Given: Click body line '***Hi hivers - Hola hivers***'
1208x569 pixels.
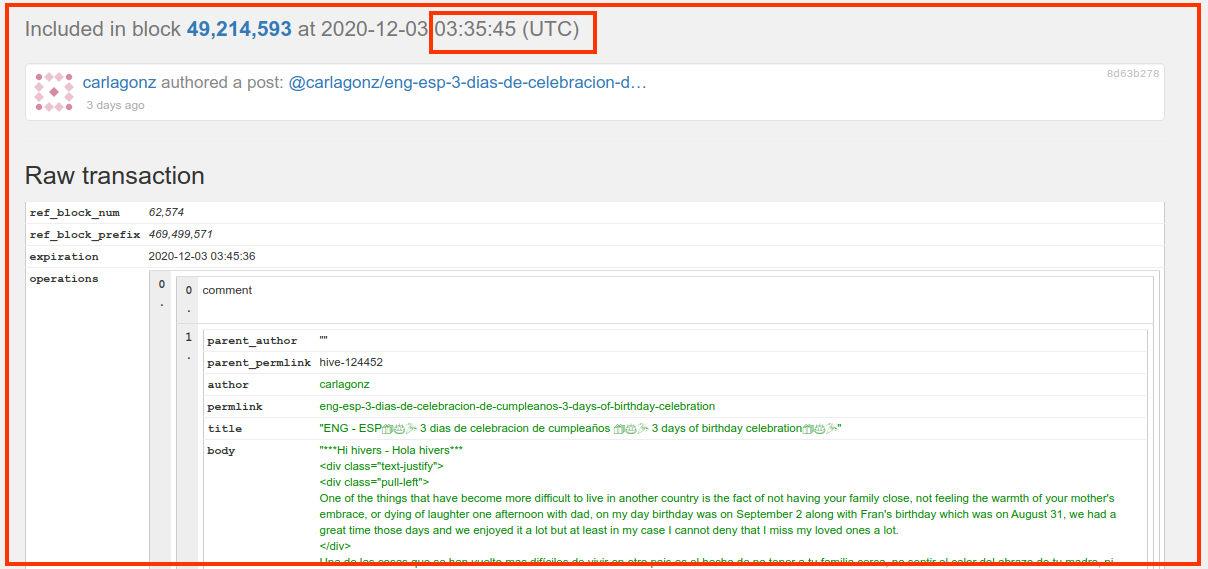Looking at the screenshot, I should click(x=391, y=450).
